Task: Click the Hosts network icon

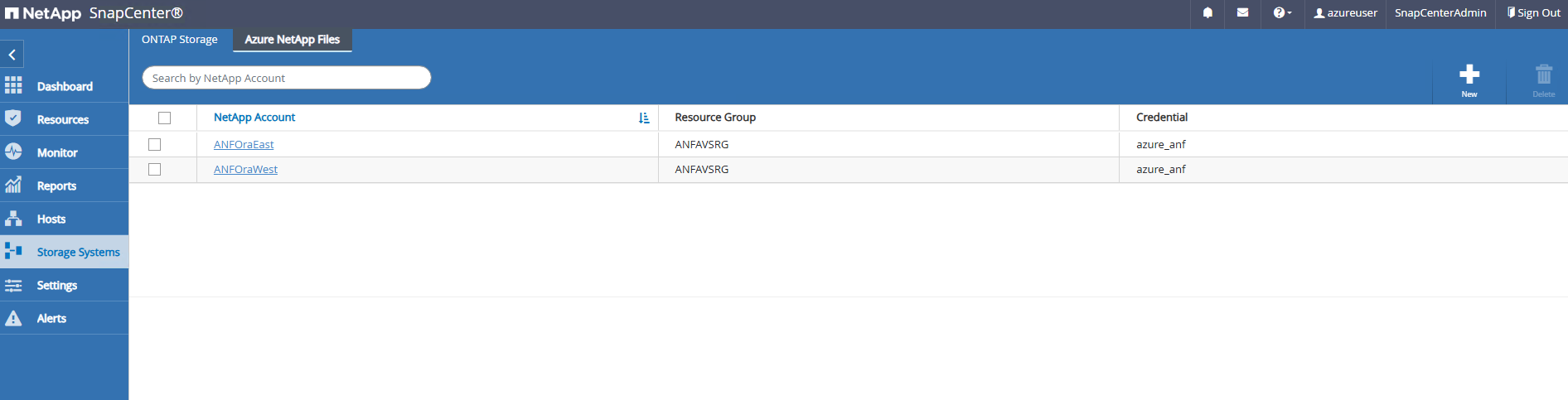Action: [x=13, y=218]
